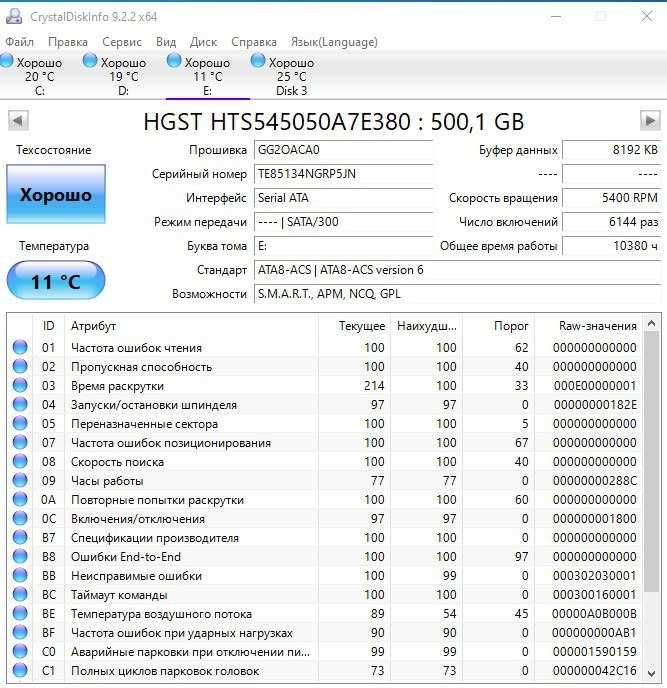Open the Файл menu

(19, 42)
